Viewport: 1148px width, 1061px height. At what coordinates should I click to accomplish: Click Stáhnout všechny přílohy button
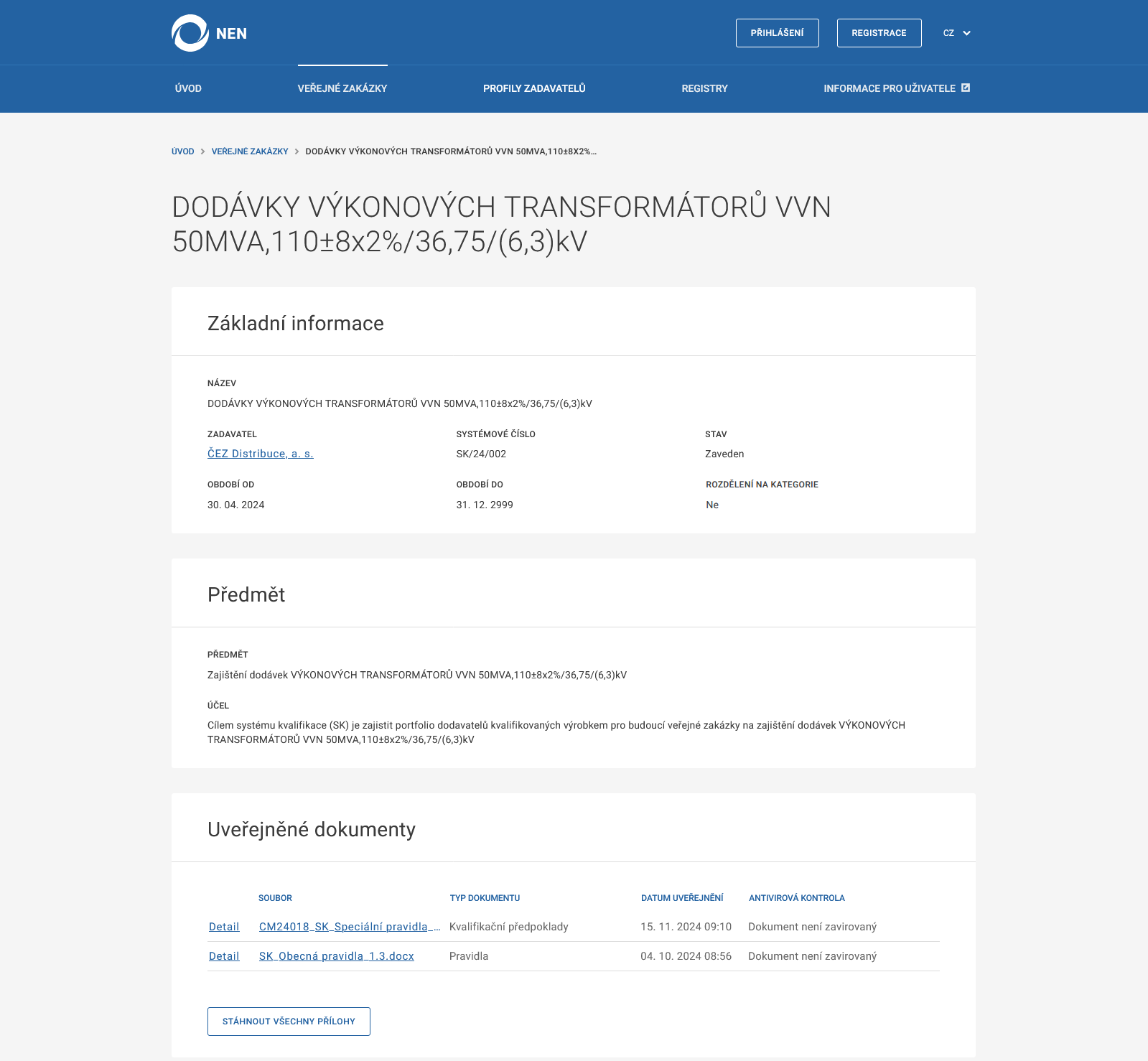click(289, 1022)
